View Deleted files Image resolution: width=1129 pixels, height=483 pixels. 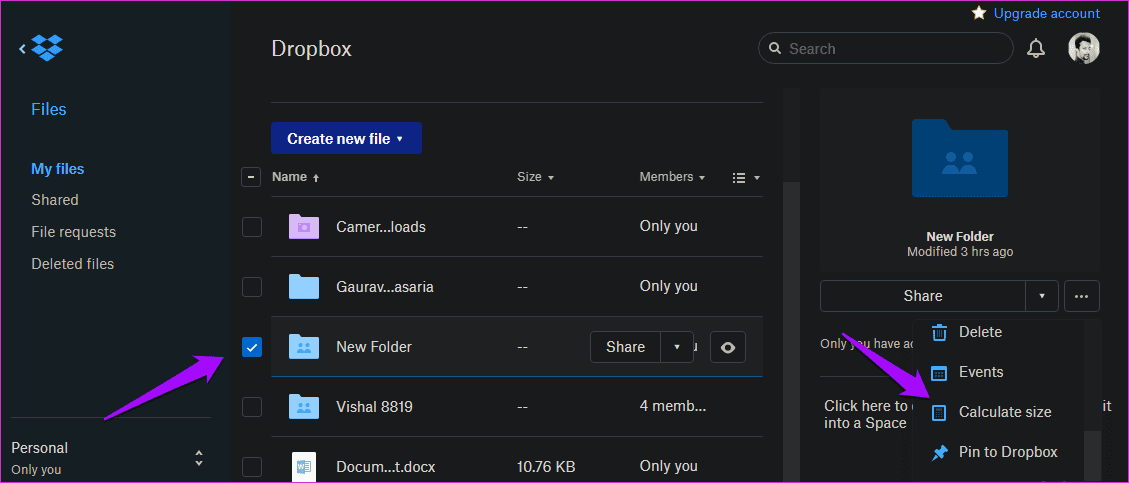73,264
